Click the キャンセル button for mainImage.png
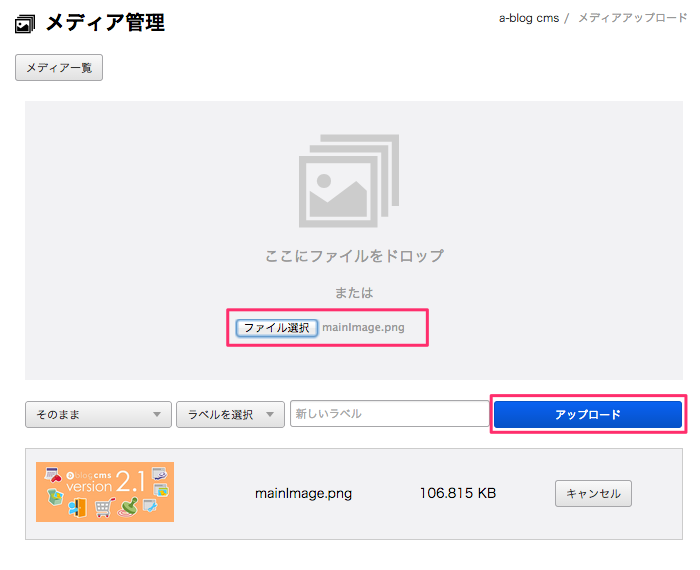Viewport: 700px width, 570px height. point(593,493)
